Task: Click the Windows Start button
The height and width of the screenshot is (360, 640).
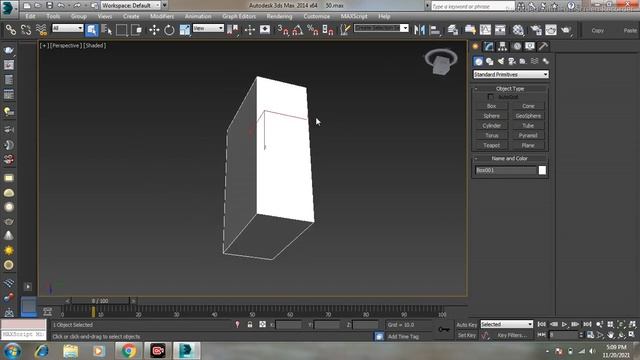Action: [x=12, y=351]
